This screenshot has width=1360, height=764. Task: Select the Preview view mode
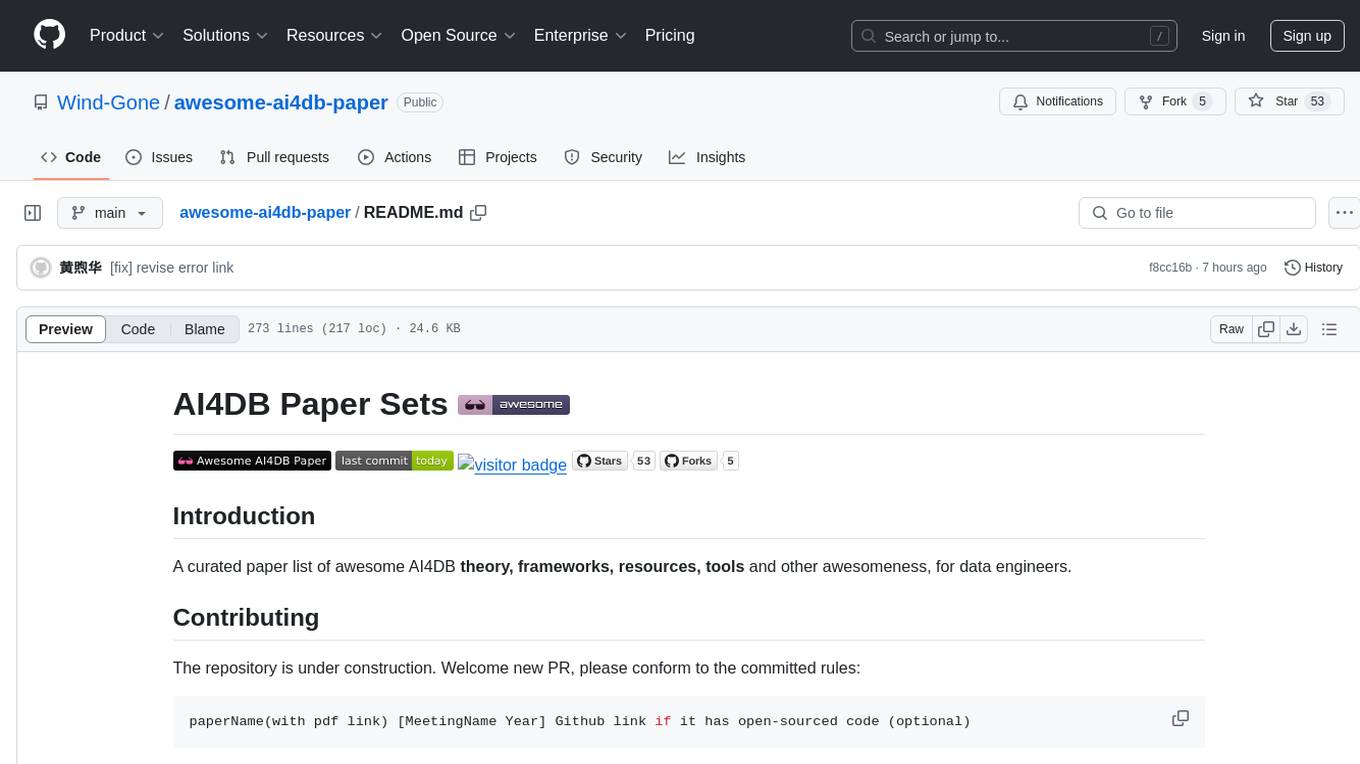(x=66, y=329)
